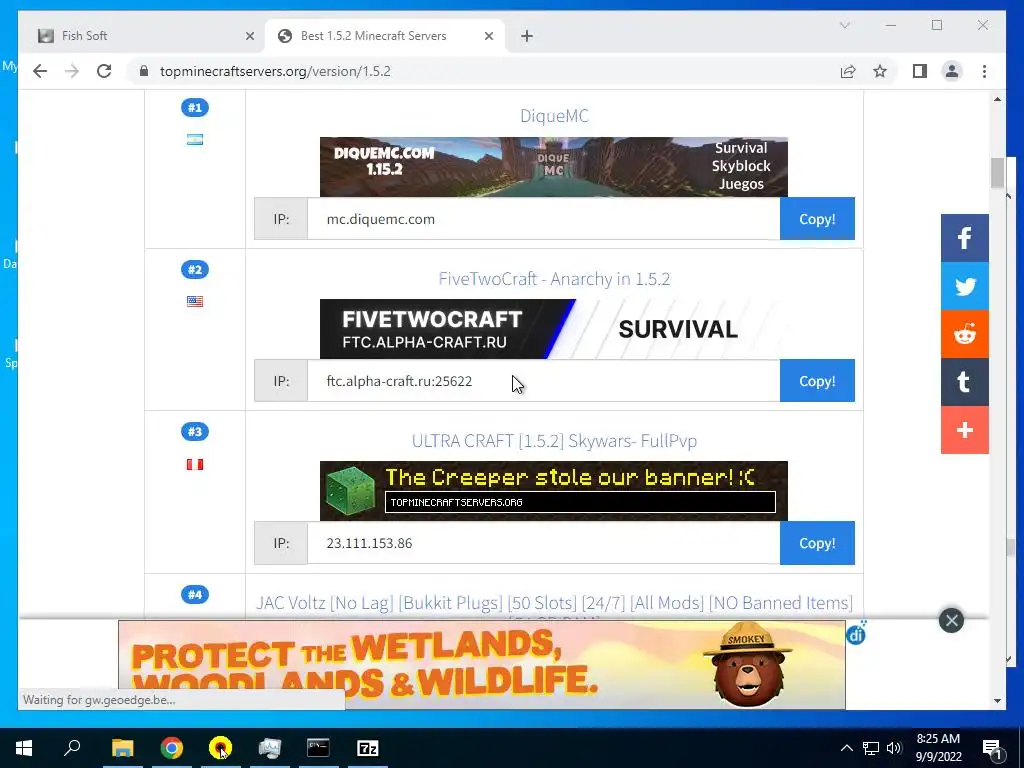Show hidden system tray icons
Image resolution: width=1024 pixels, height=768 pixels.
(846, 748)
